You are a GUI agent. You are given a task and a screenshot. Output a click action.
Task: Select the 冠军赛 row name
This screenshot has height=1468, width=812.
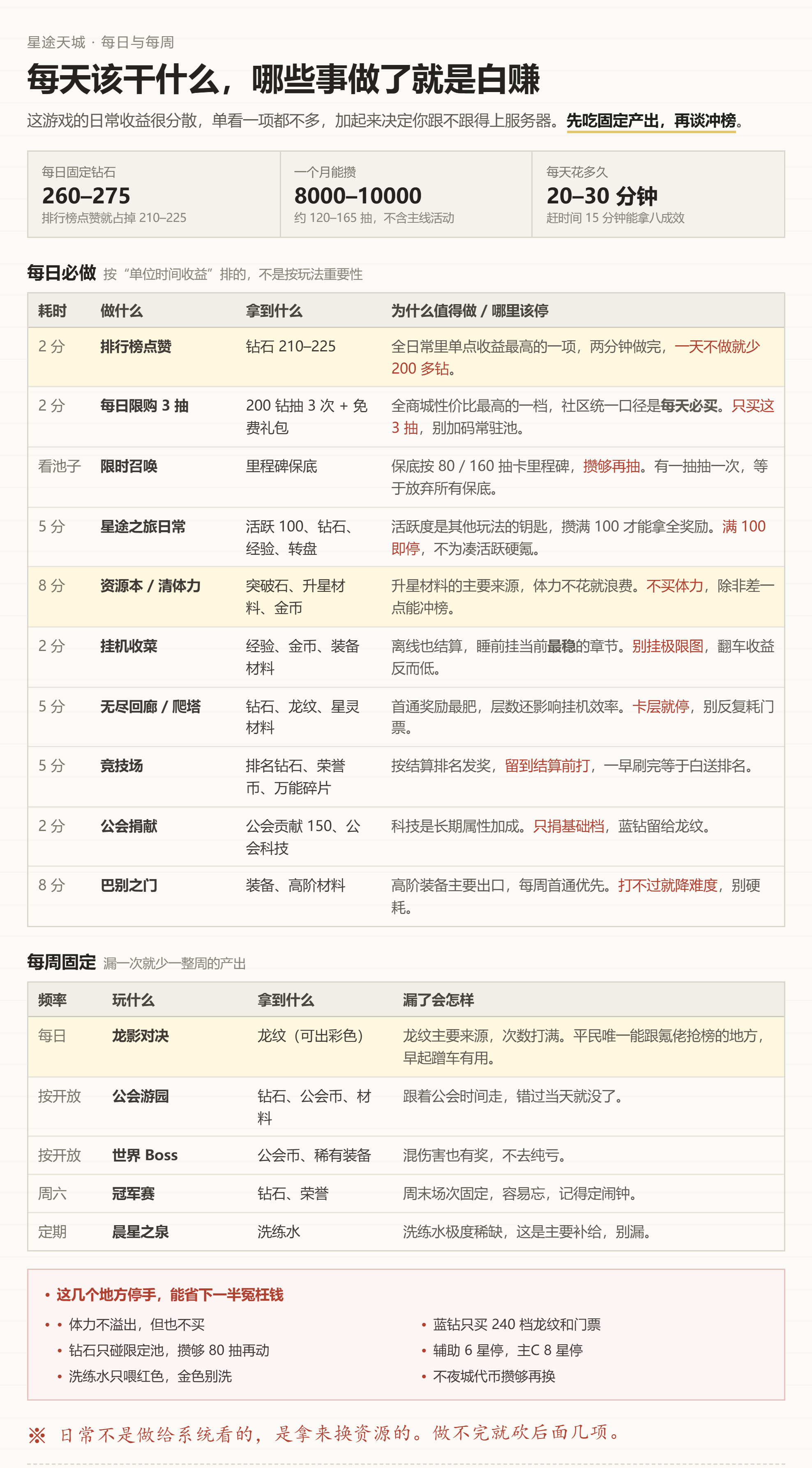coord(133,1194)
